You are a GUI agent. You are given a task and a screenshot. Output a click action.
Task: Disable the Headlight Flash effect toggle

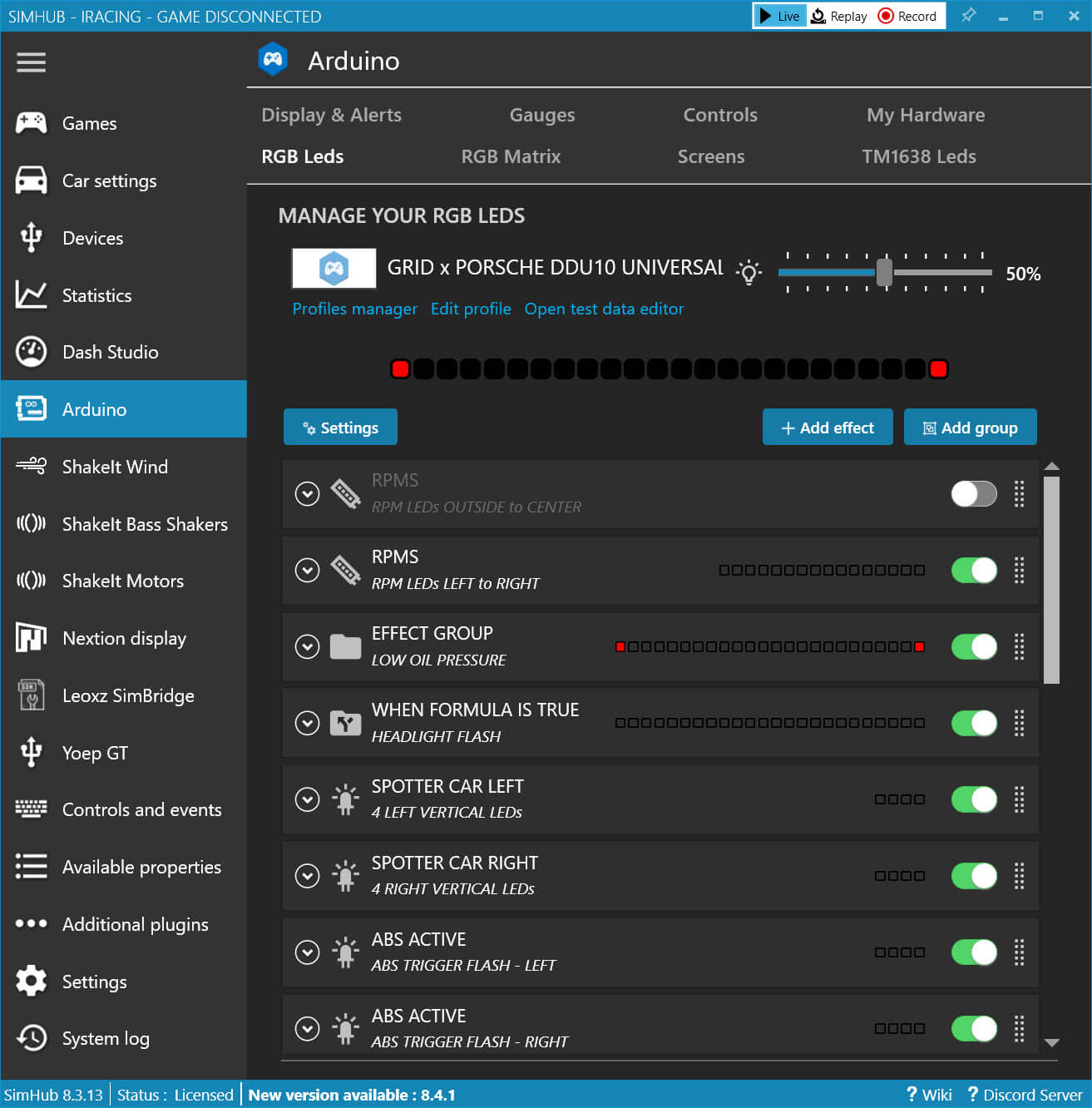point(973,723)
